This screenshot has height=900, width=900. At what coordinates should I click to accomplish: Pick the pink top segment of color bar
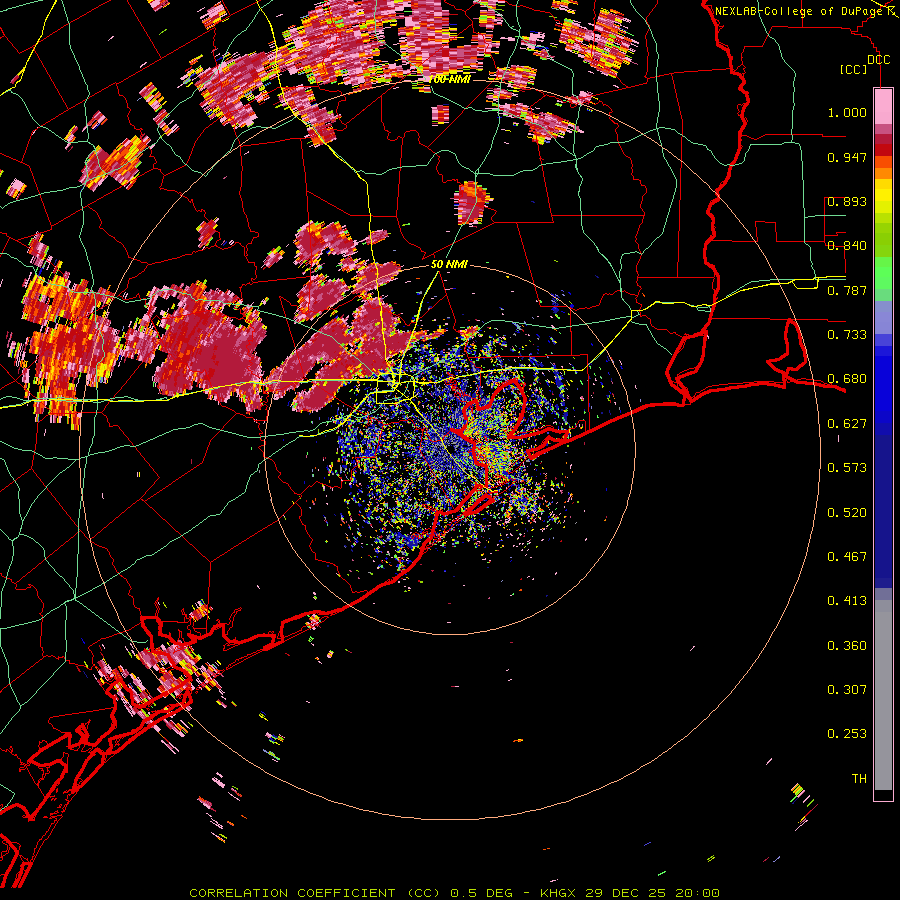[883, 106]
